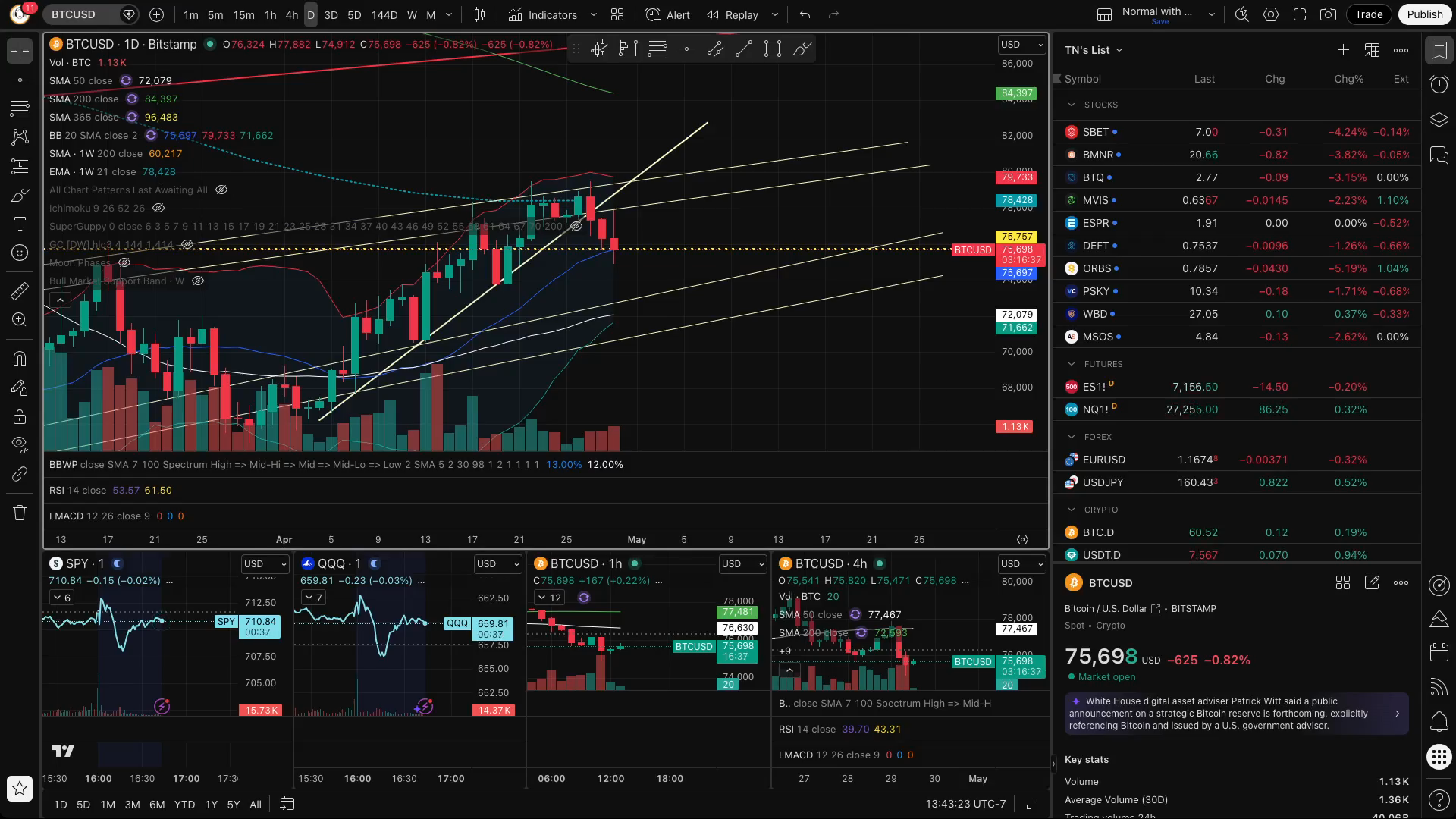Click the 84,397 green SMA price label
Viewport: 1456px width, 819px height.
point(1017,94)
